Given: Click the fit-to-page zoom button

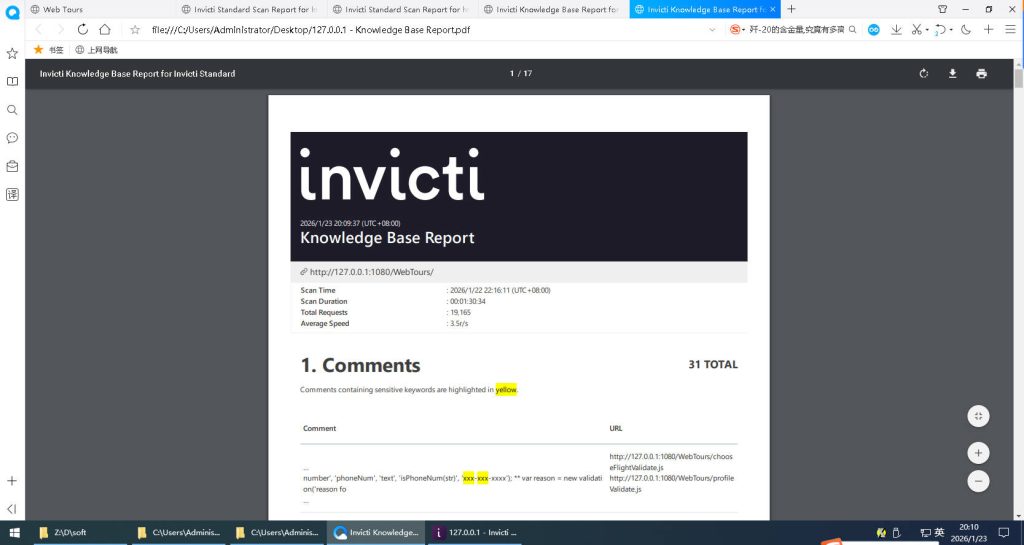Looking at the screenshot, I should [978, 416].
